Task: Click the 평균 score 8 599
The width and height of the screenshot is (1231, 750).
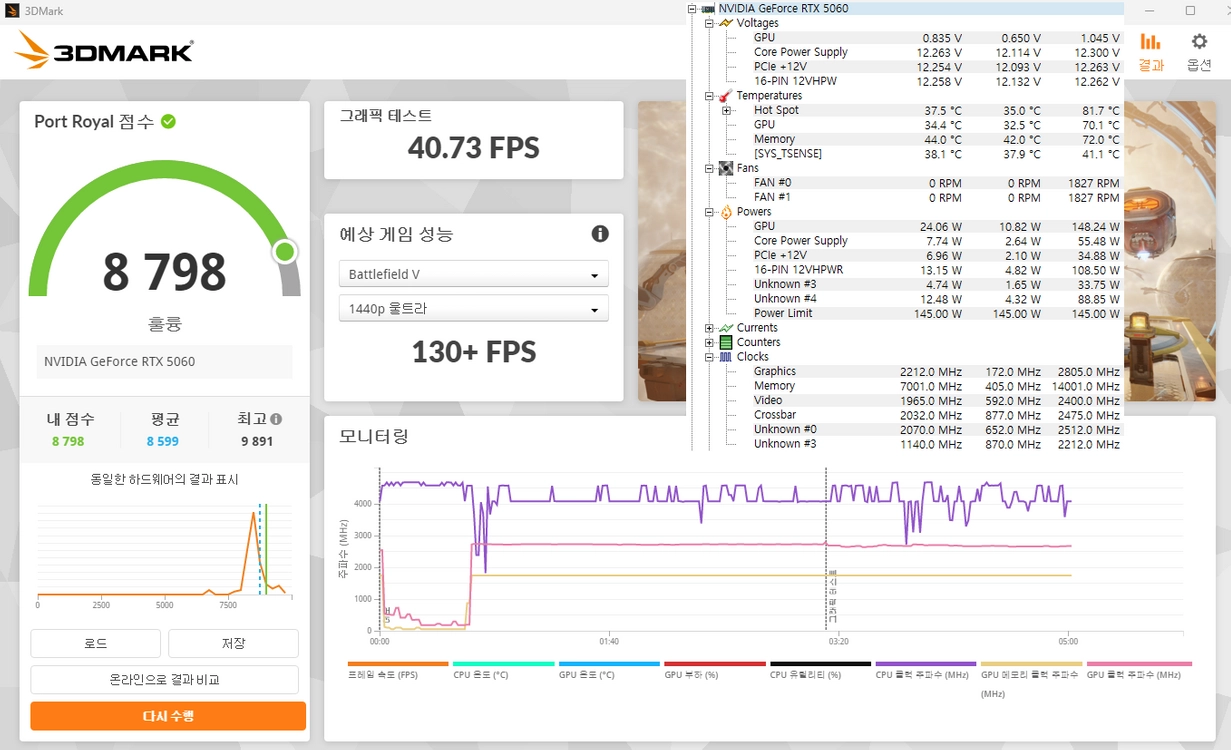Action: pyautogui.click(x=163, y=441)
